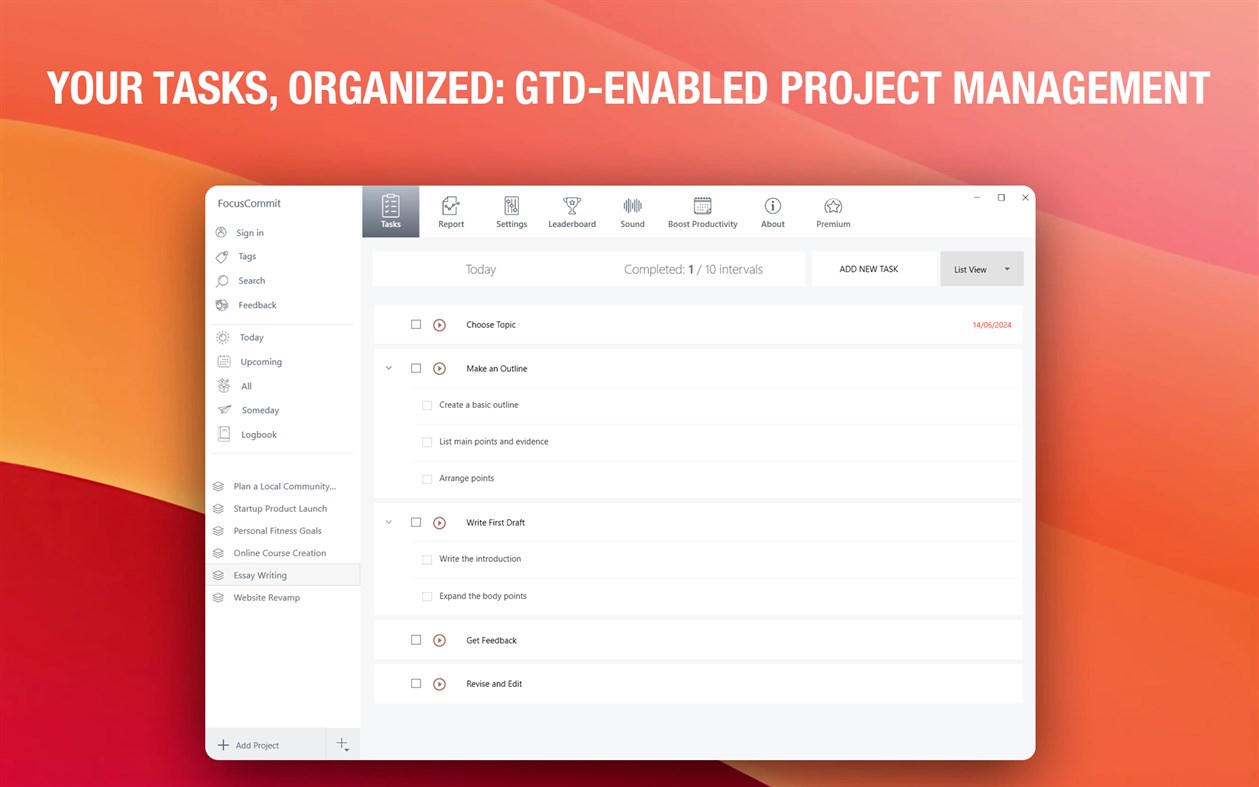Open the About section
Image resolution: width=1259 pixels, height=787 pixels.
click(772, 210)
